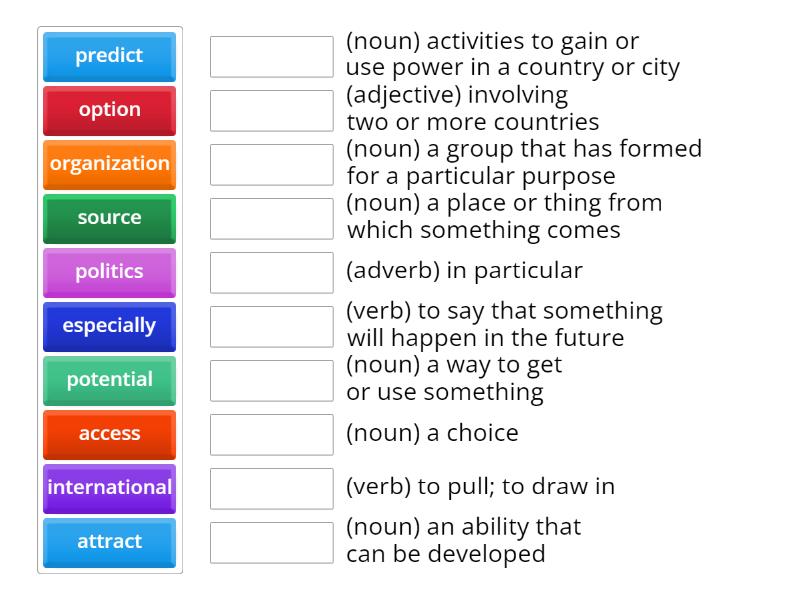The image size is (800, 600).
Task: Choose the green 'source' word tile
Action: tap(109, 218)
